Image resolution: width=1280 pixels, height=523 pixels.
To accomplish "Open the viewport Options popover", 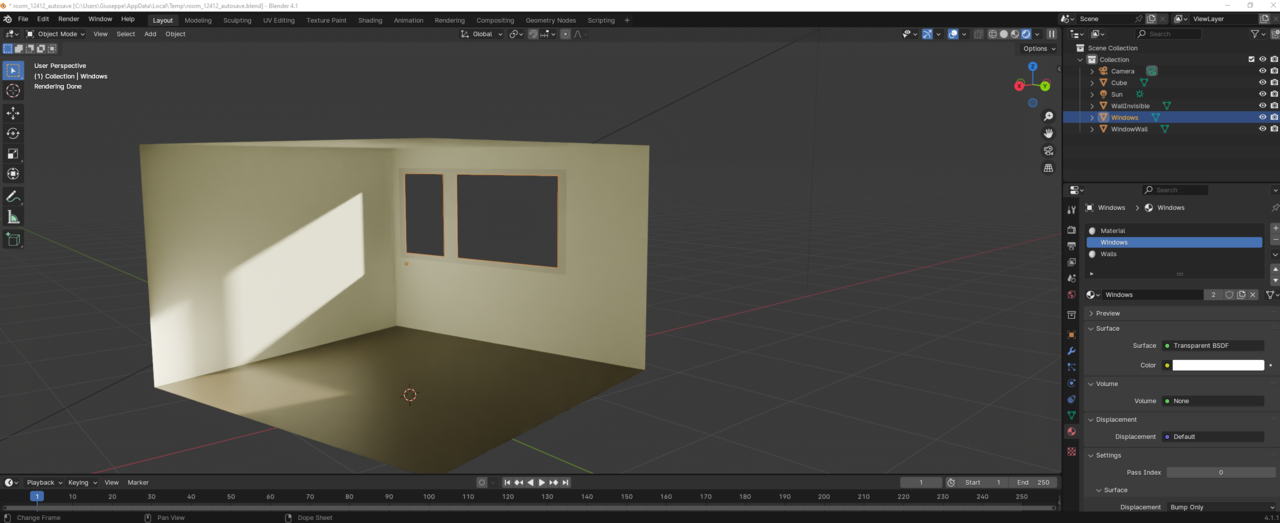I will 1038,48.
